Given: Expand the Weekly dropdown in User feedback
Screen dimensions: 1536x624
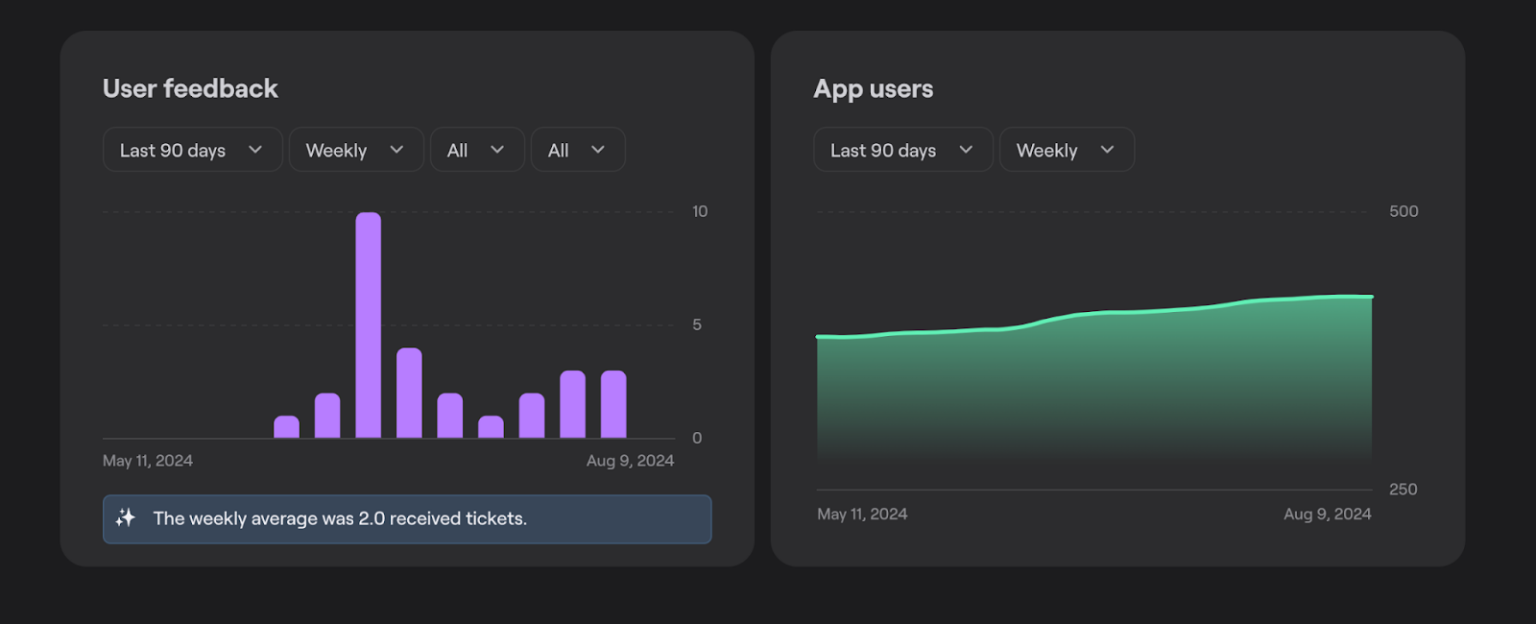Looking at the screenshot, I should [x=356, y=150].
